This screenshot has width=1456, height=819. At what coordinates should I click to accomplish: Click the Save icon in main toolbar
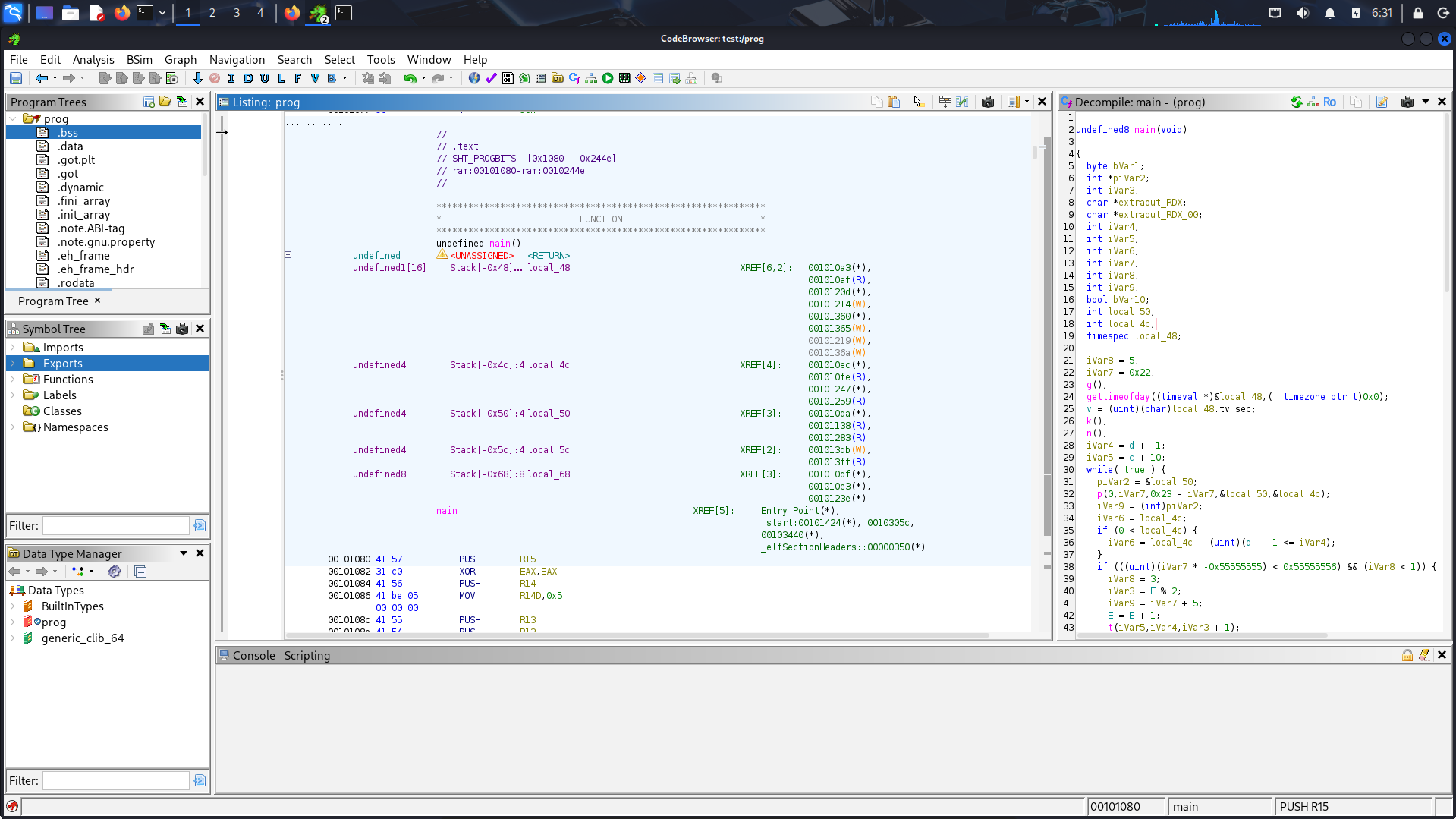click(16, 78)
